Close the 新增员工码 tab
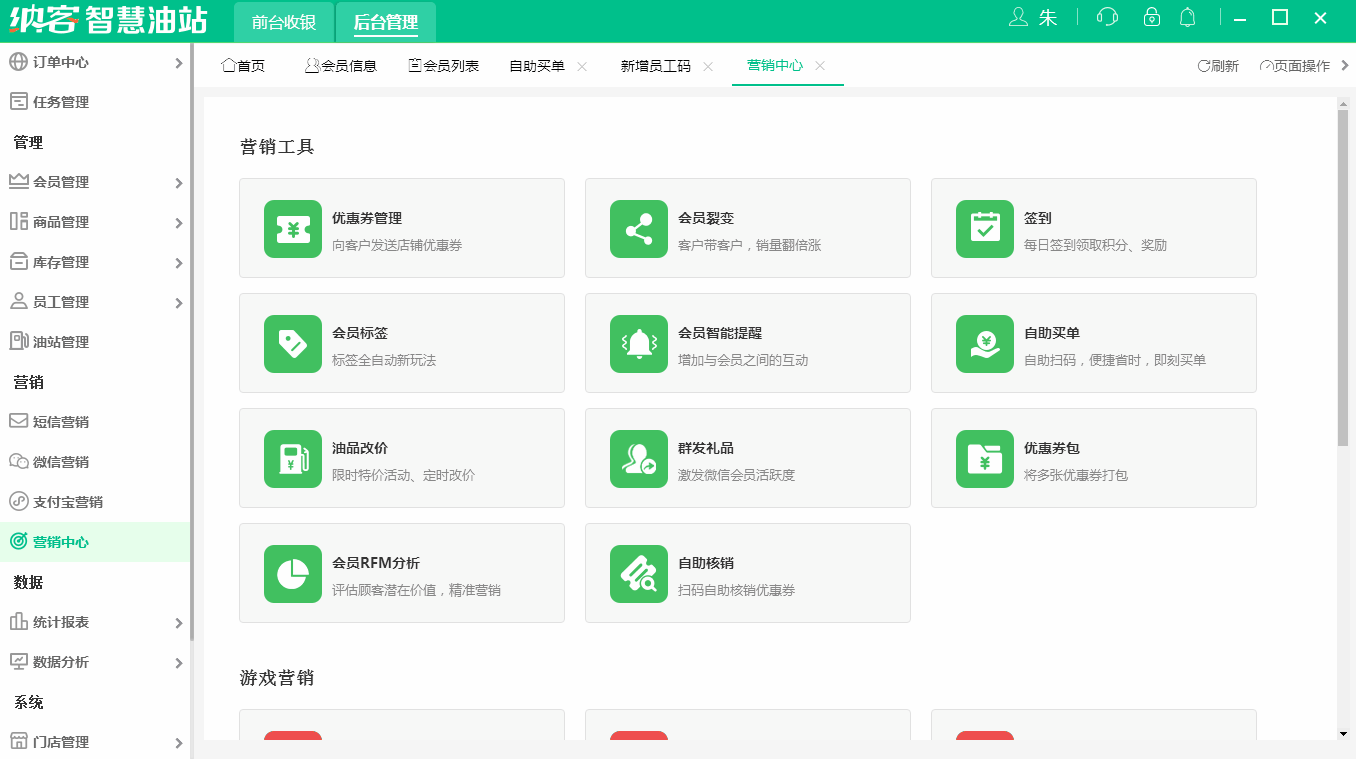This screenshot has width=1356, height=759. tap(707, 65)
